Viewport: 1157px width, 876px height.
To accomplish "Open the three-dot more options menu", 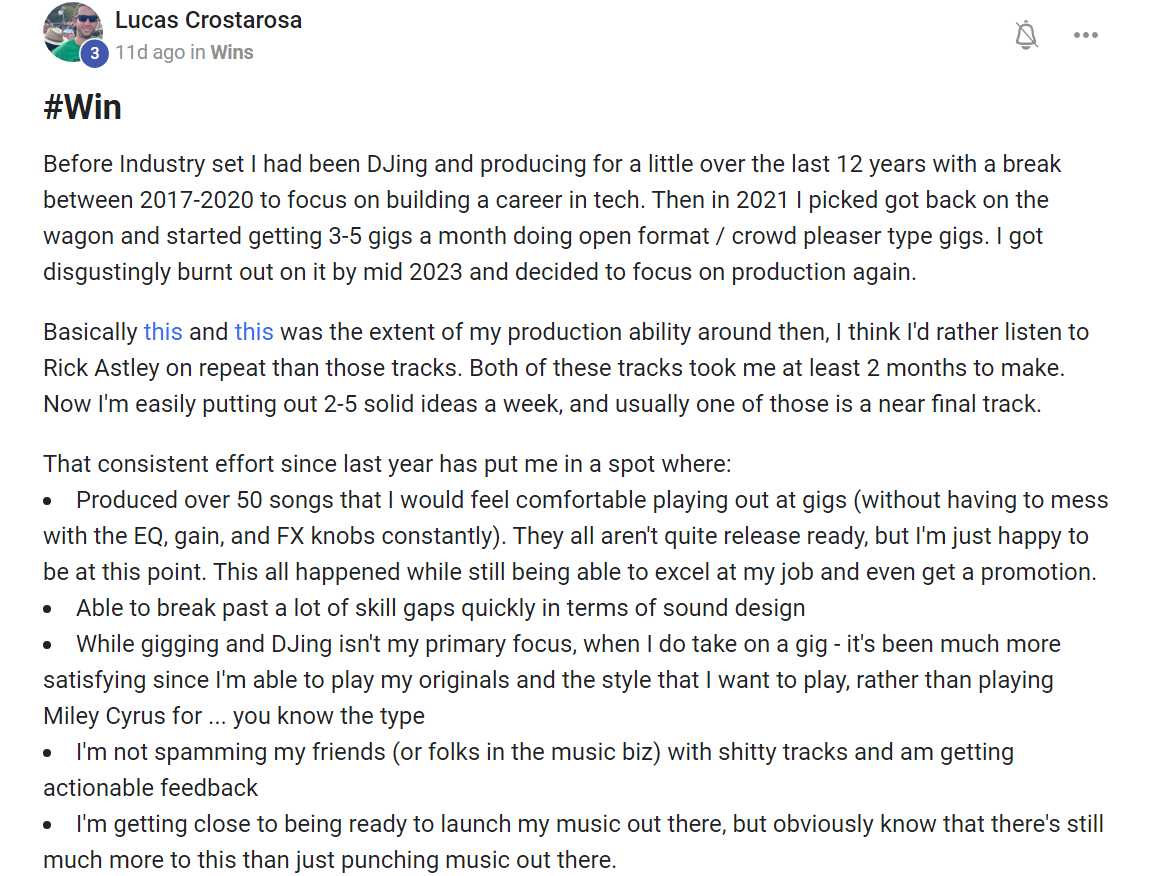I will coord(1085,36).
